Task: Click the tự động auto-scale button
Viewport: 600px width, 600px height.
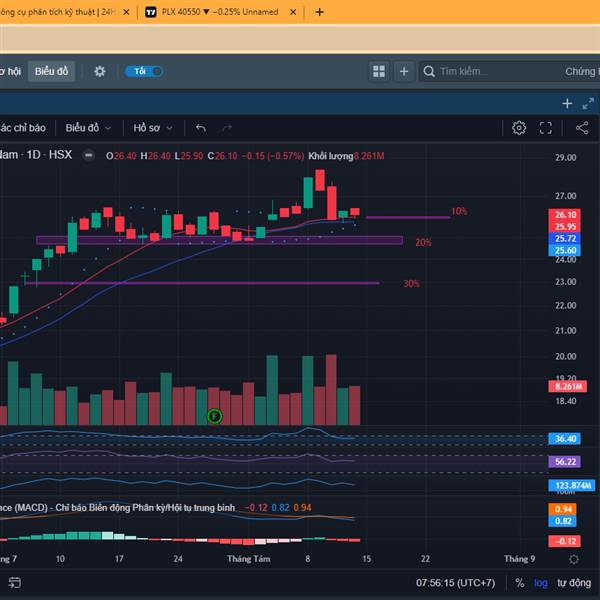Action: pyautogui.click(x=574, y=582)
